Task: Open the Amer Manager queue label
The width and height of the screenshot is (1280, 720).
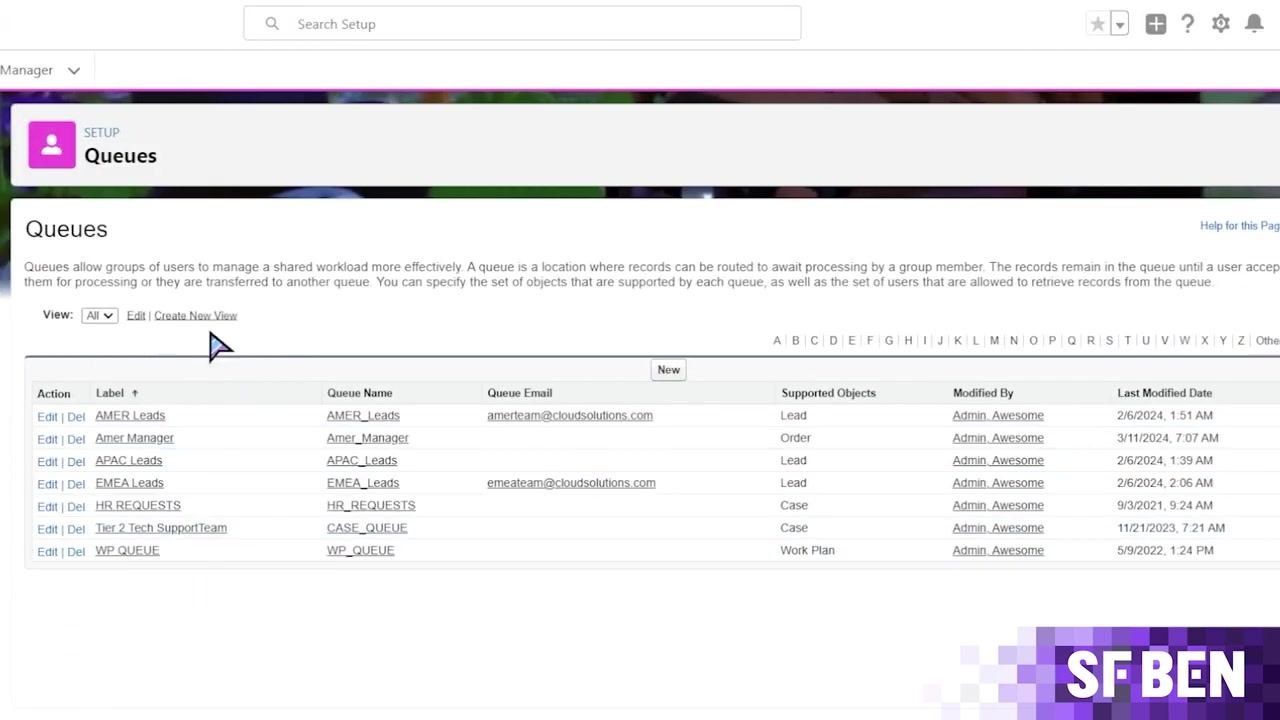Action: click(134, 438)
